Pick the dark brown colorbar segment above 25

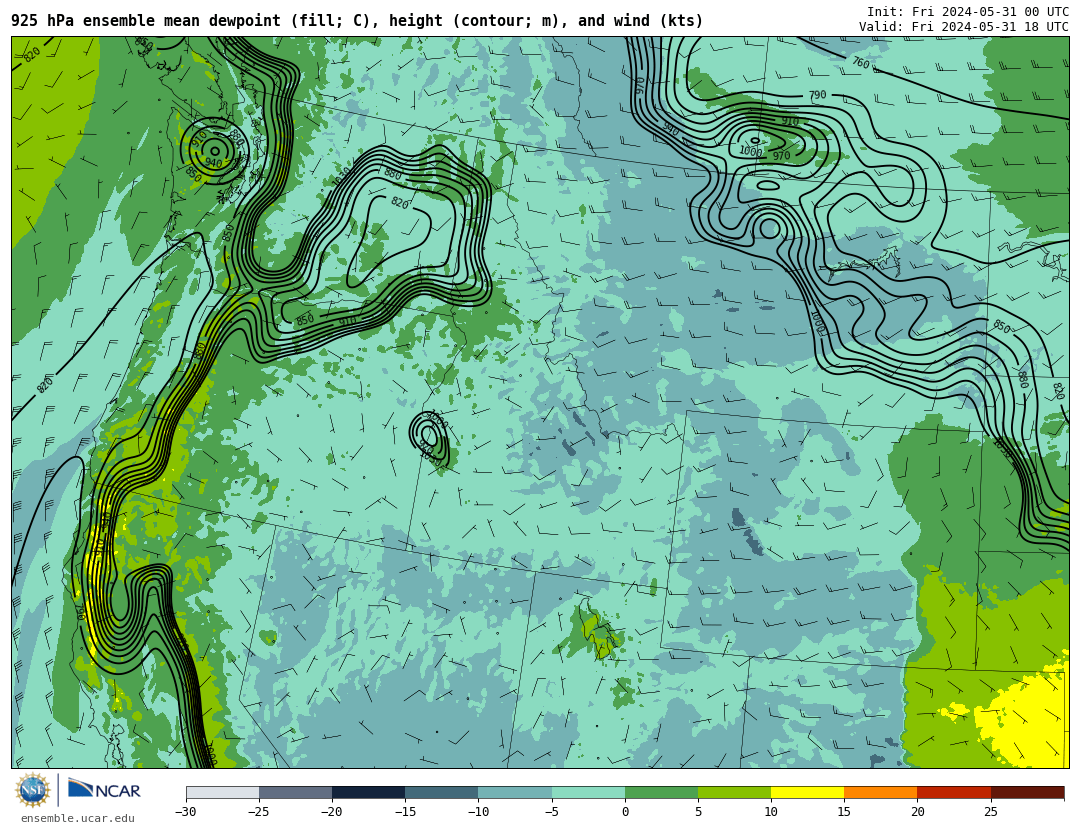(x=1027, y=793)
